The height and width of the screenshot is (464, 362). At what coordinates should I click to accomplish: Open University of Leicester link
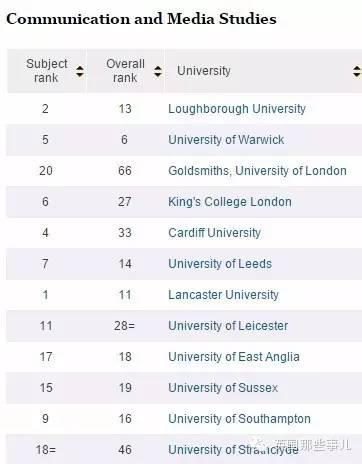click(x=228, y=326)
